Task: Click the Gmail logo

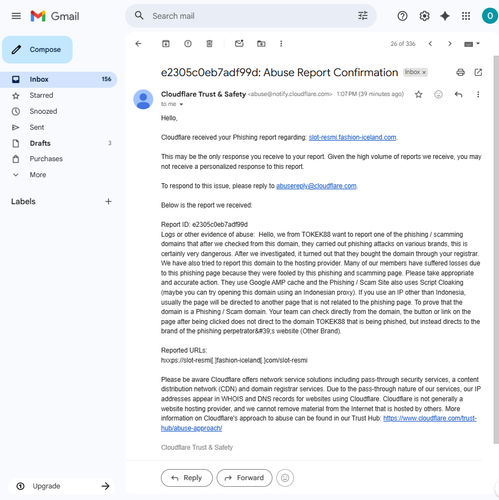Action: (x=55, y=16)
